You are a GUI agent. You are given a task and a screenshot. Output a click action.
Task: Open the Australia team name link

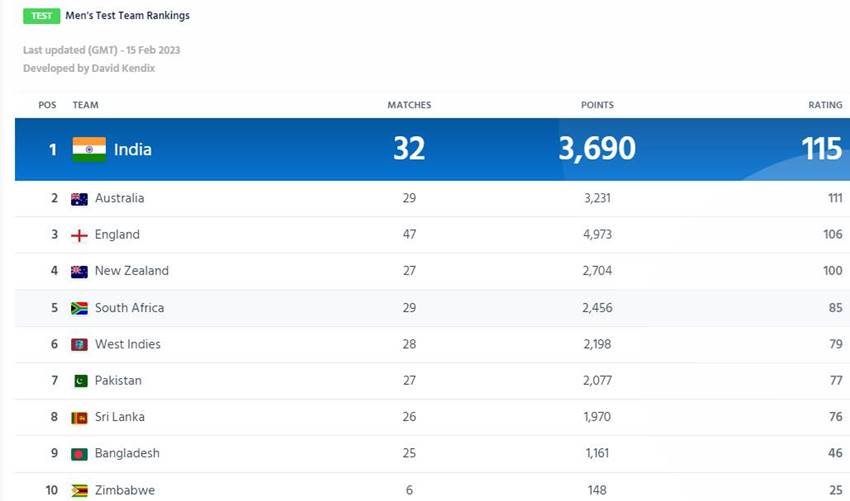pos(119,199)
